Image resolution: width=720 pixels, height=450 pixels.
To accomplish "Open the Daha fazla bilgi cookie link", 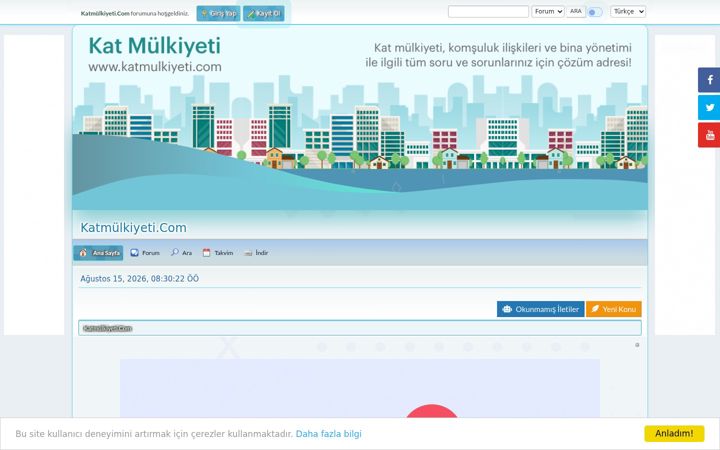I will pyautogui.click(x=328, y=434).
